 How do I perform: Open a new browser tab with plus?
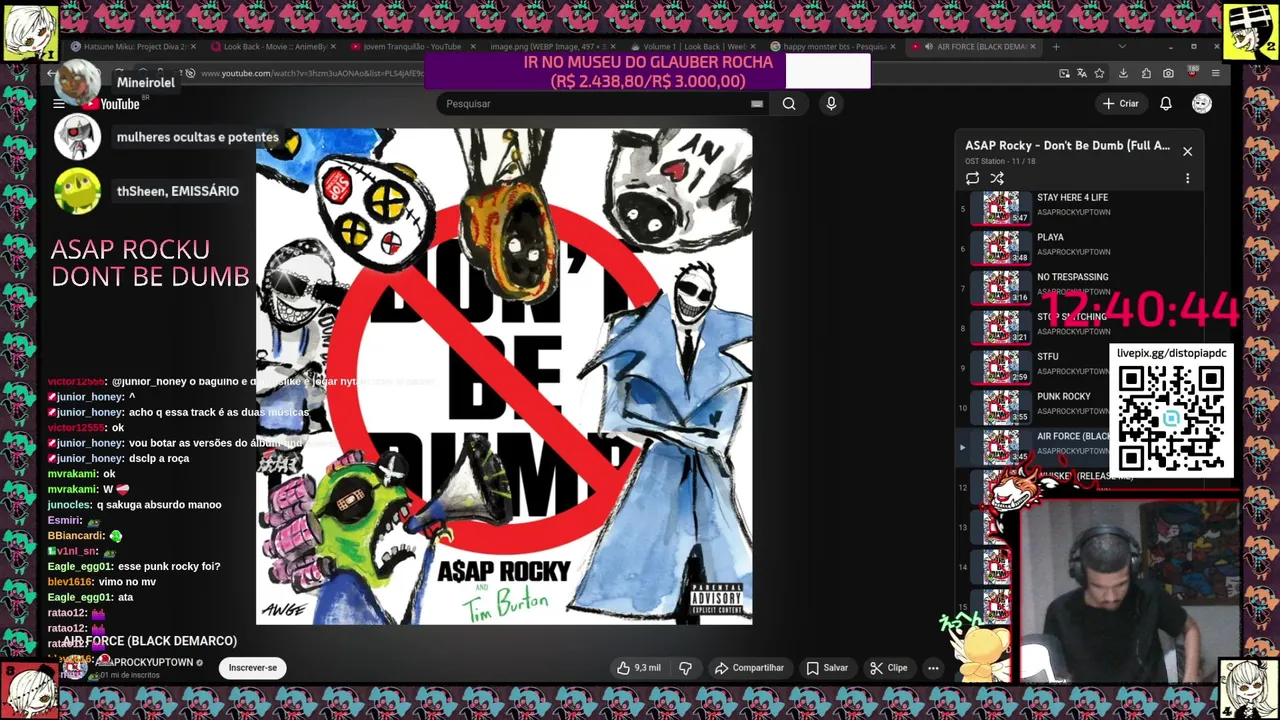tap(1056, 46)
